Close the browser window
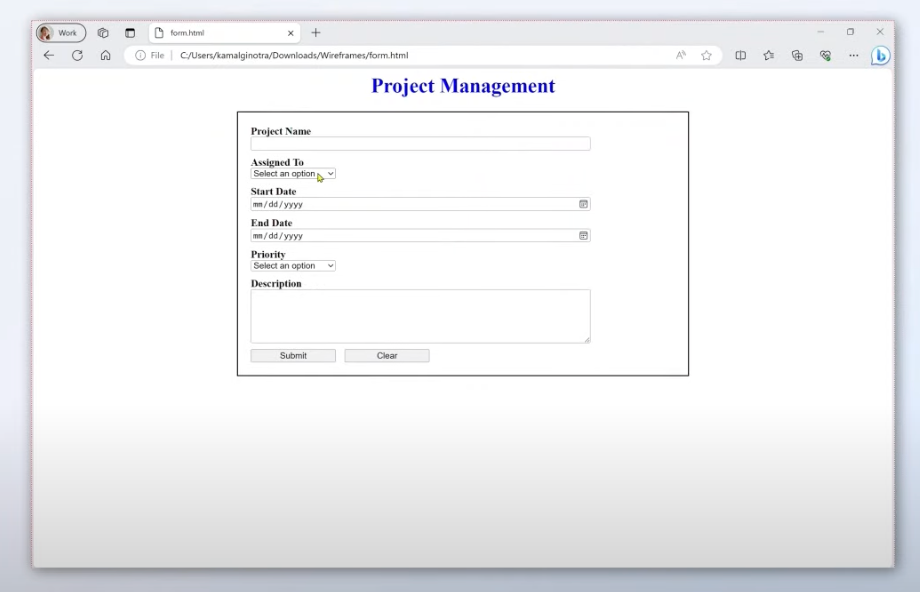 [880, 32]
